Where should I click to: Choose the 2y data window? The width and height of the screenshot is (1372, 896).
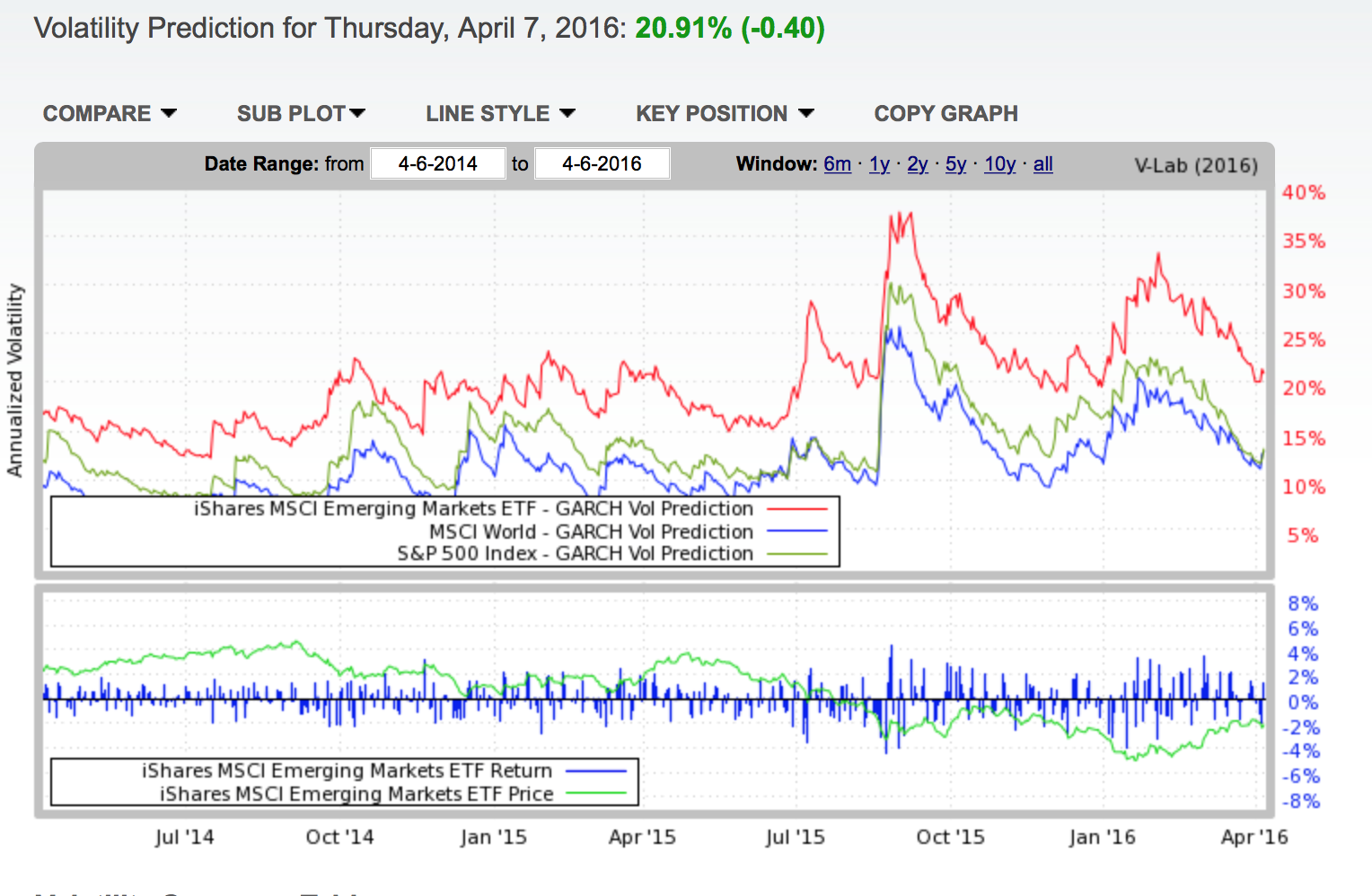pos(917,164)
